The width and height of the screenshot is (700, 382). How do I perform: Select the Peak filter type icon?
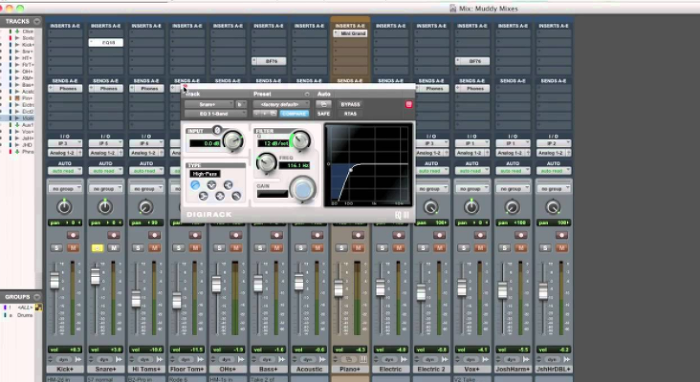coord(220,195)
